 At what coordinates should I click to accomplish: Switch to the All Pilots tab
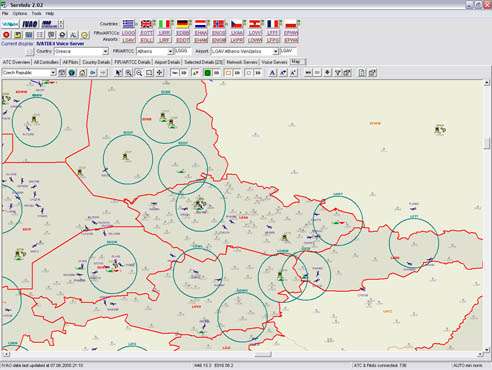[70, 62]
